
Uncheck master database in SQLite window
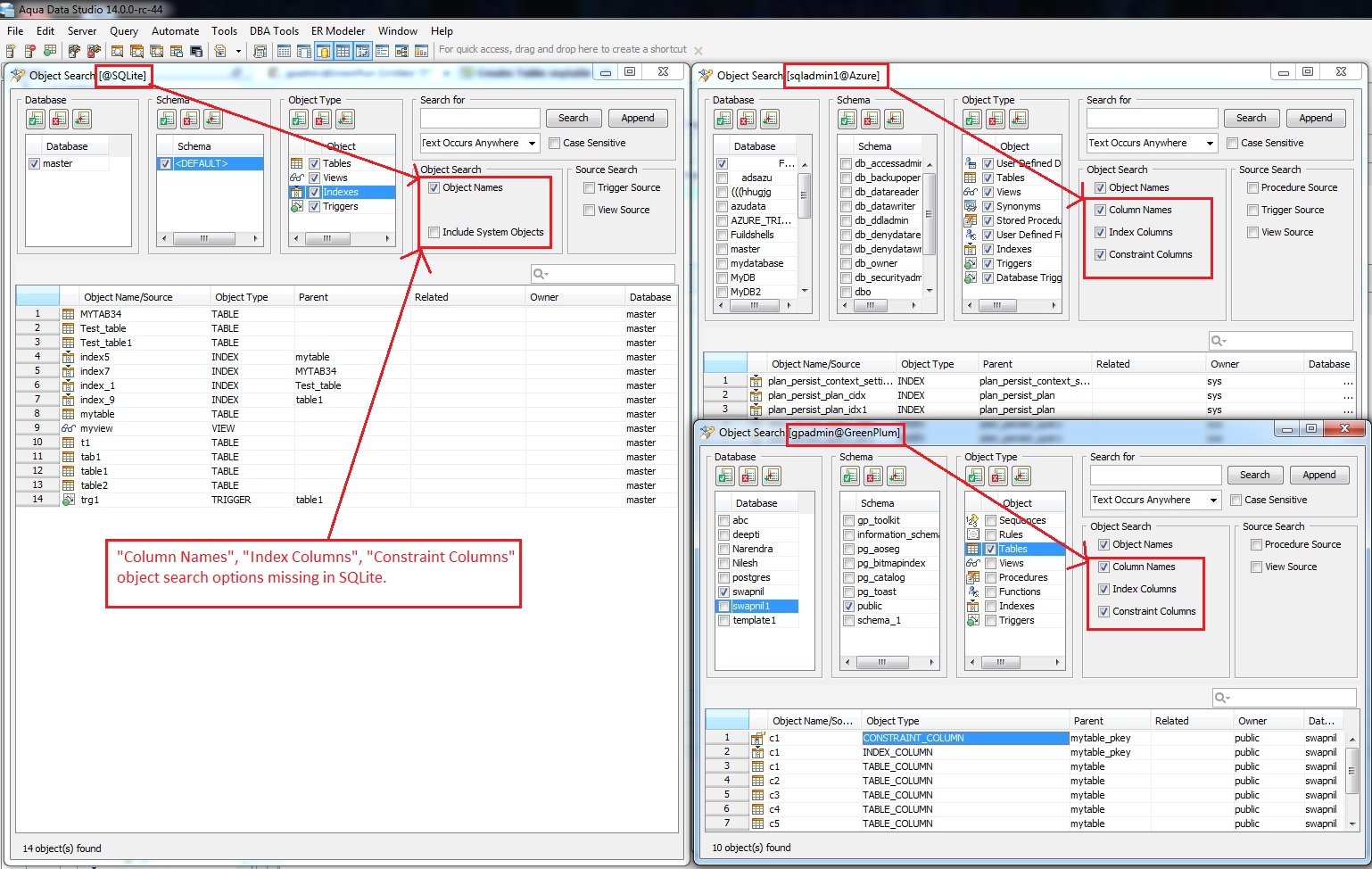[x=35, y=164]
